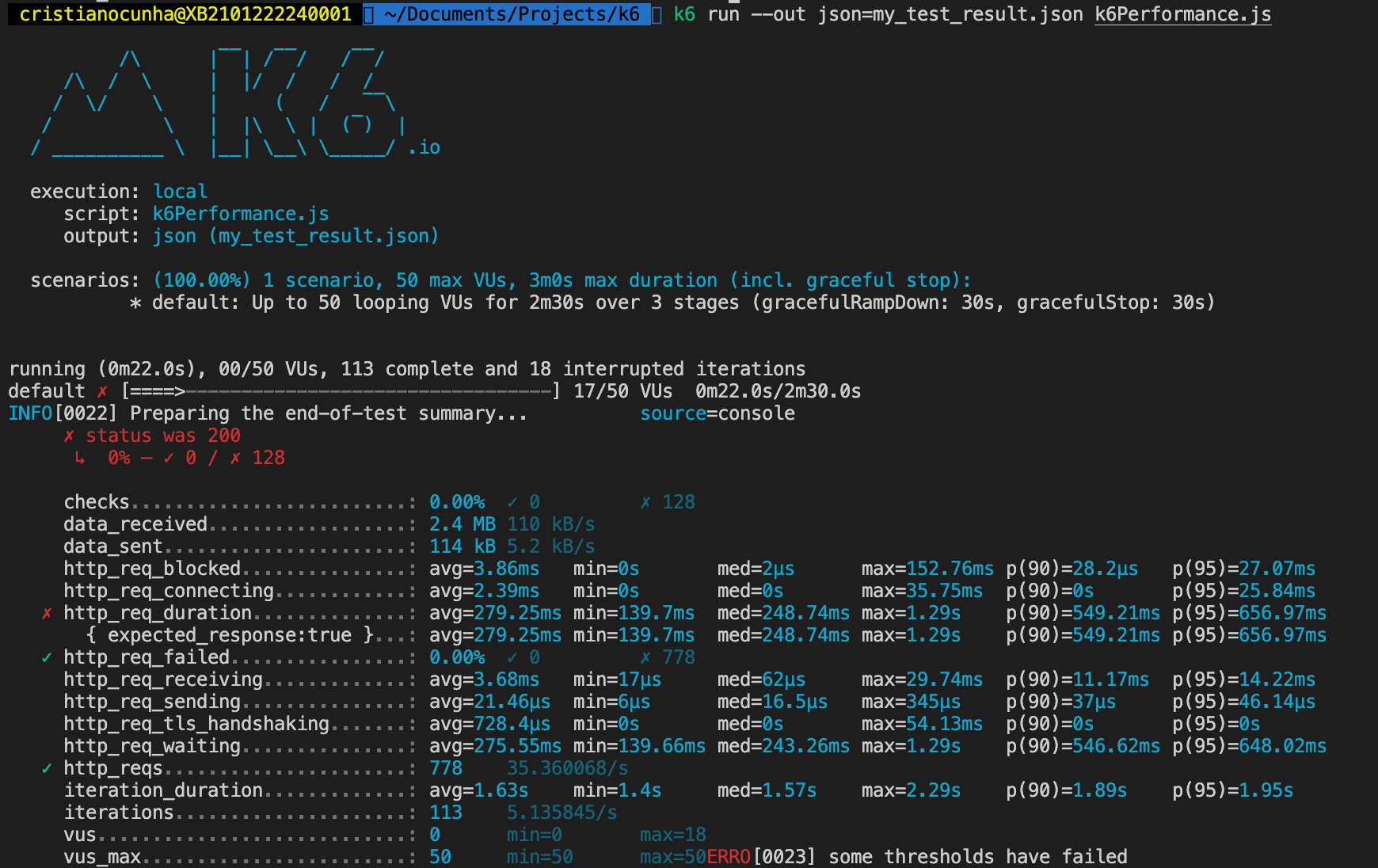Screen dimensions: 1378x868
Task: Click vus 'max=18' value
Action: click(x=673, y=835)
